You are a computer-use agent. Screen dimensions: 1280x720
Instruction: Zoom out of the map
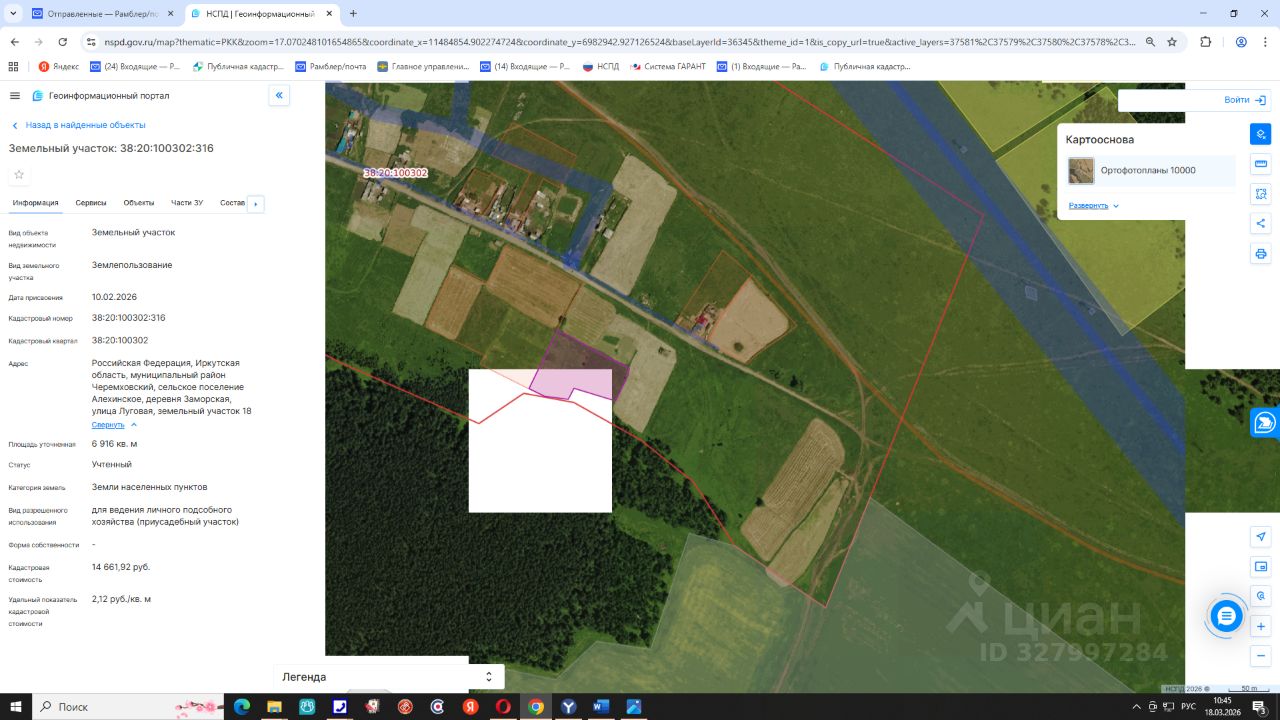pyautogui.click(x=1261, y=657)
